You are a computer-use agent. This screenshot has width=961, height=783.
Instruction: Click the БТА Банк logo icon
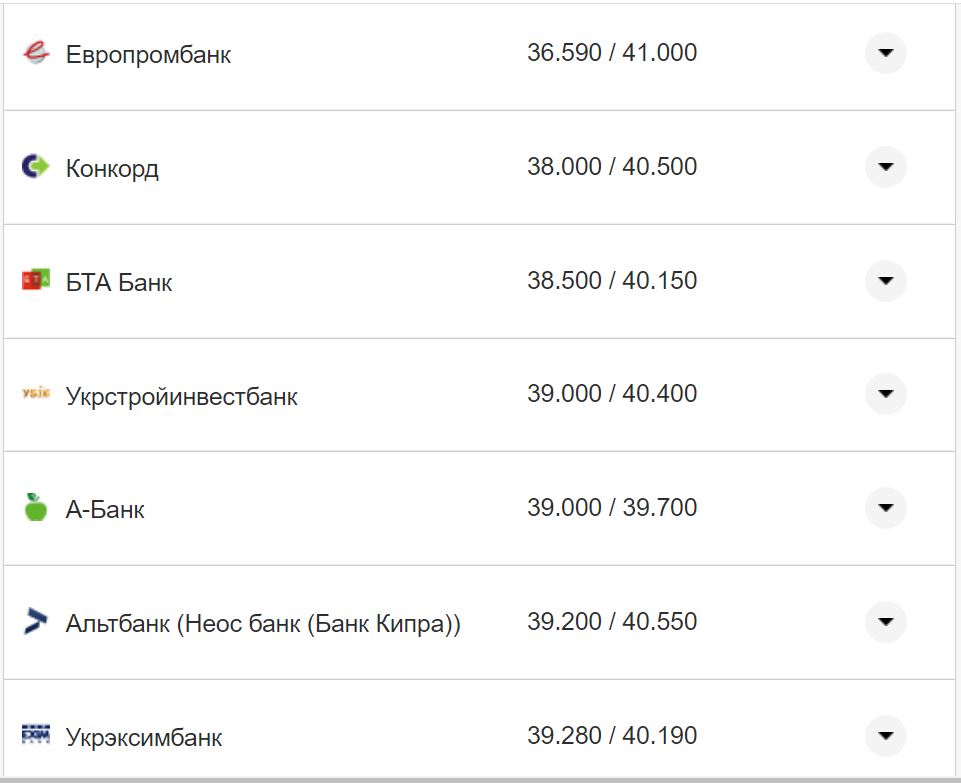tap(36, 281)
